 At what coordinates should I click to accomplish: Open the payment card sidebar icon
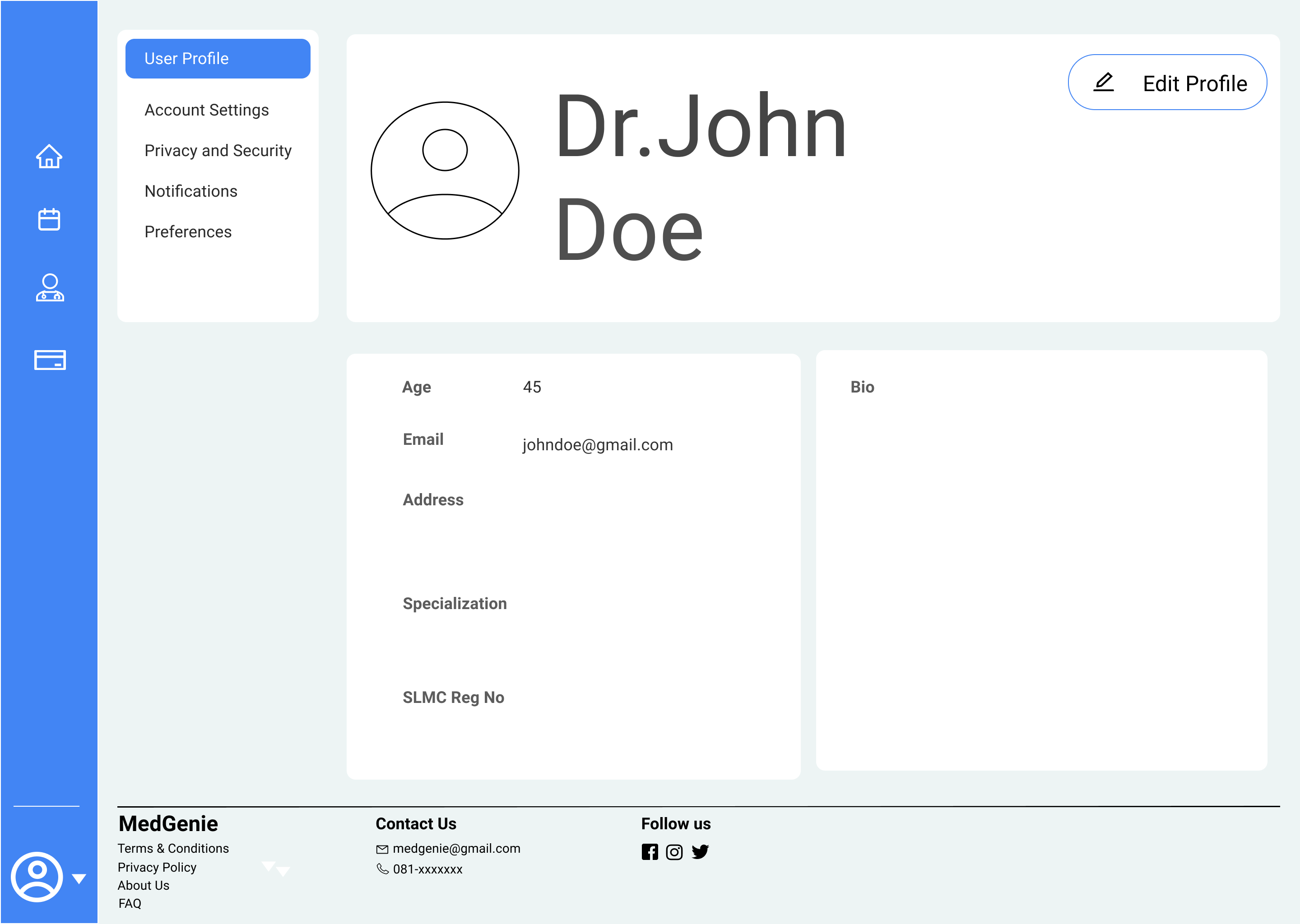coord(50,360)
